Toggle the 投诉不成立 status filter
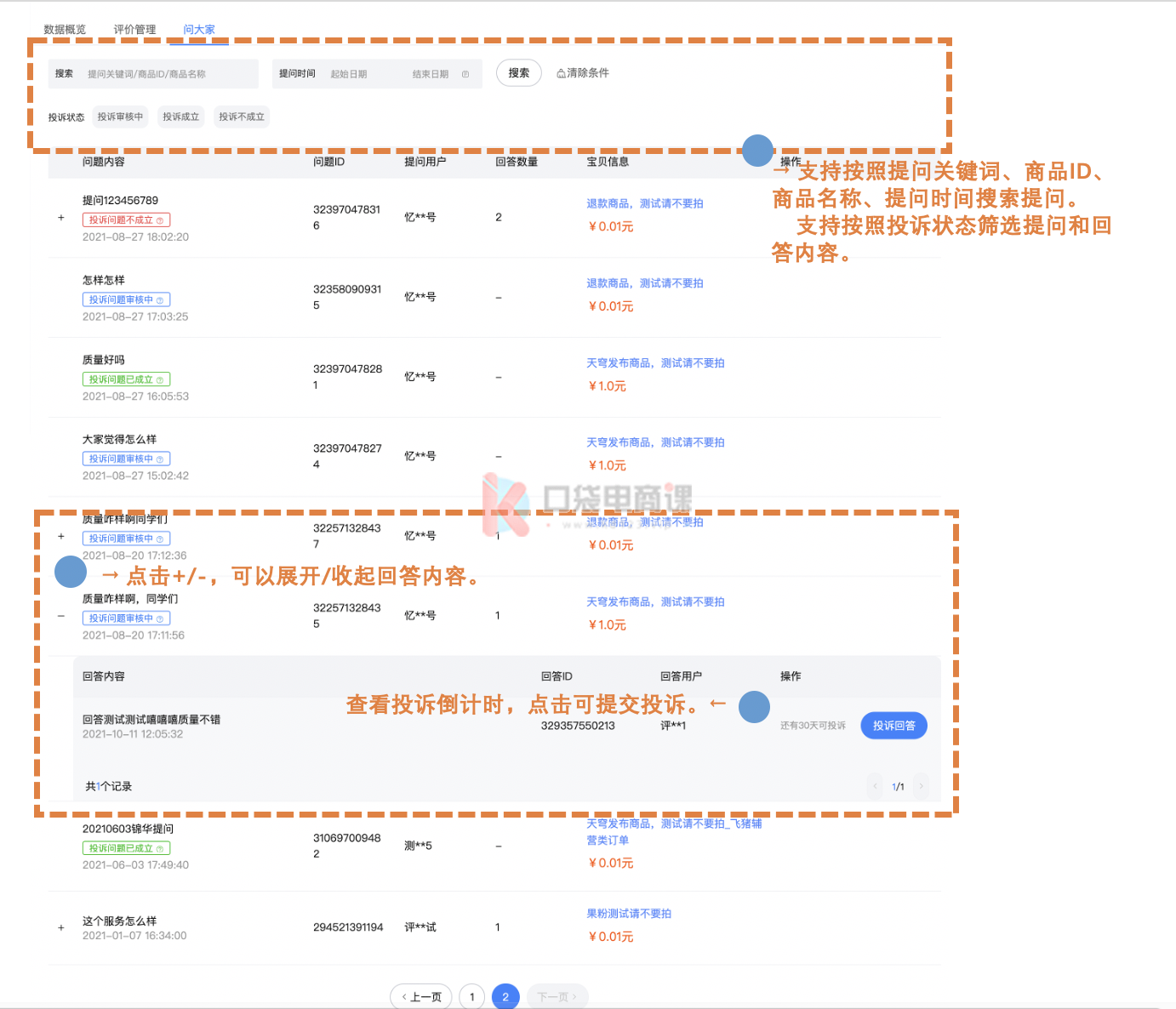 242,117
